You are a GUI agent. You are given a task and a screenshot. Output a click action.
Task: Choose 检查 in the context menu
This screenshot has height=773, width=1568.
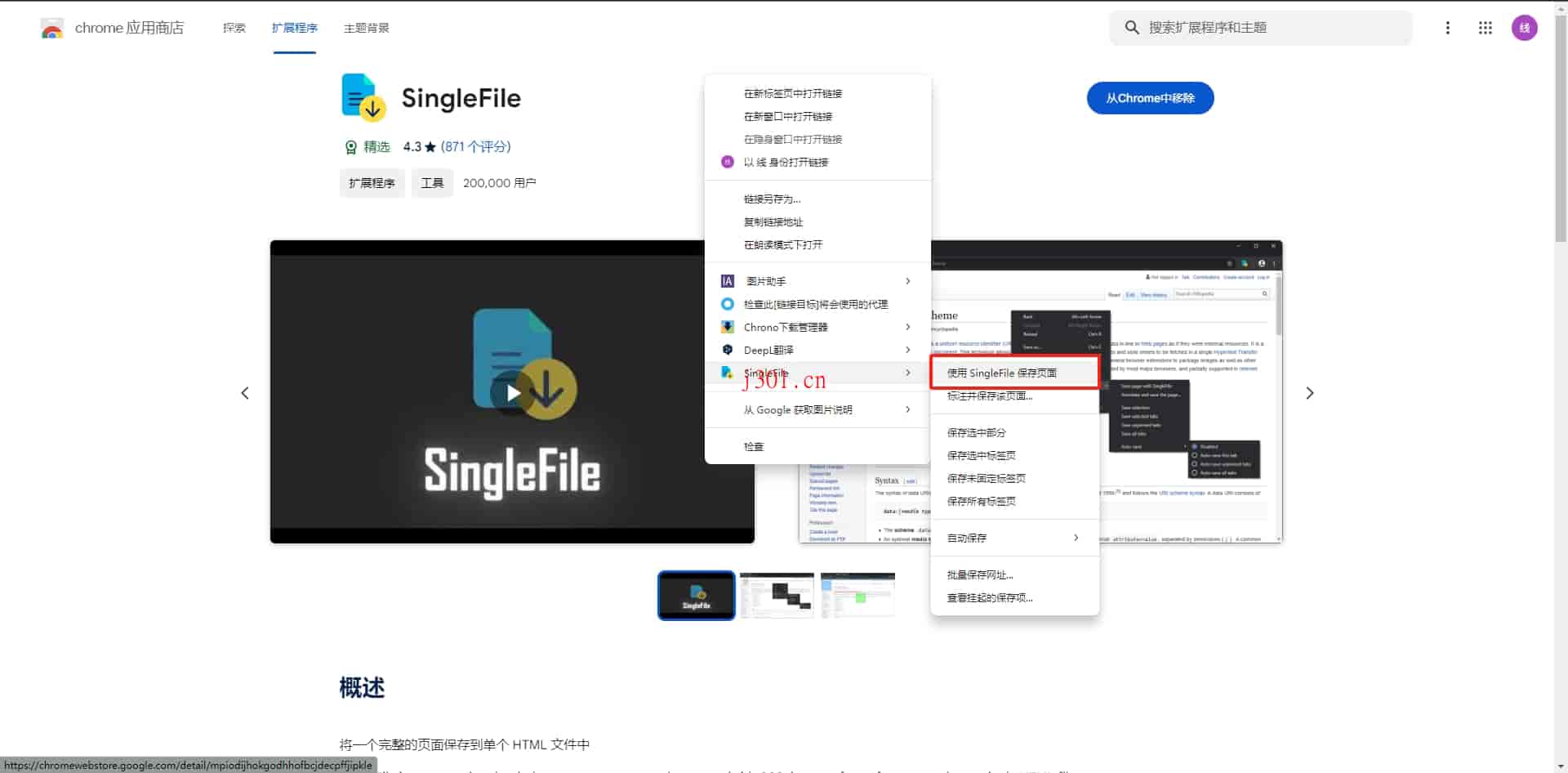817,446
